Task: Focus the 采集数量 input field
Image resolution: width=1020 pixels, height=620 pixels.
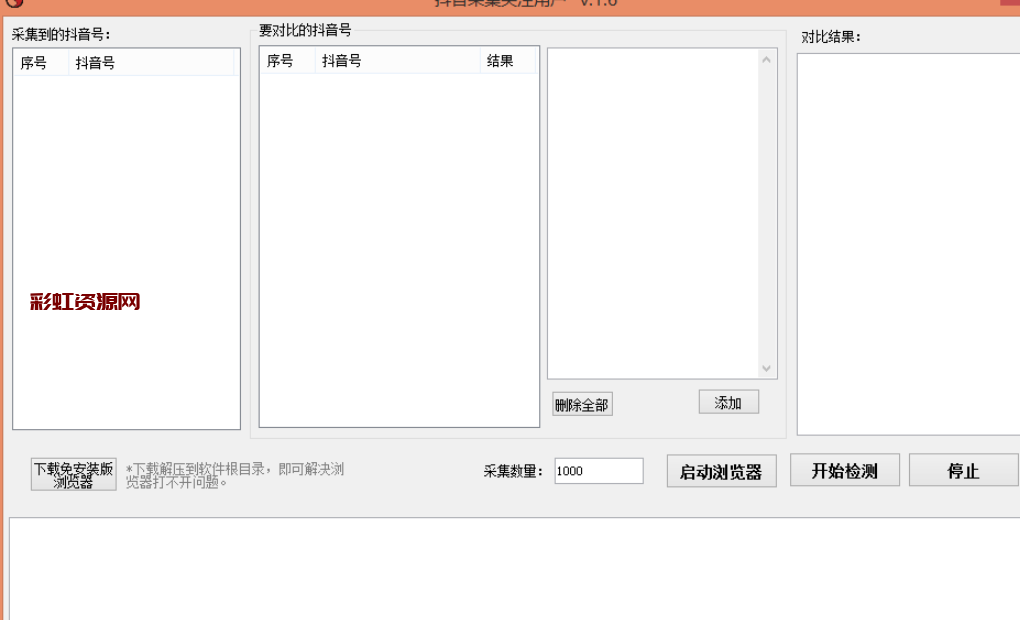Action: pyautogui.click(x=598, y=471)
